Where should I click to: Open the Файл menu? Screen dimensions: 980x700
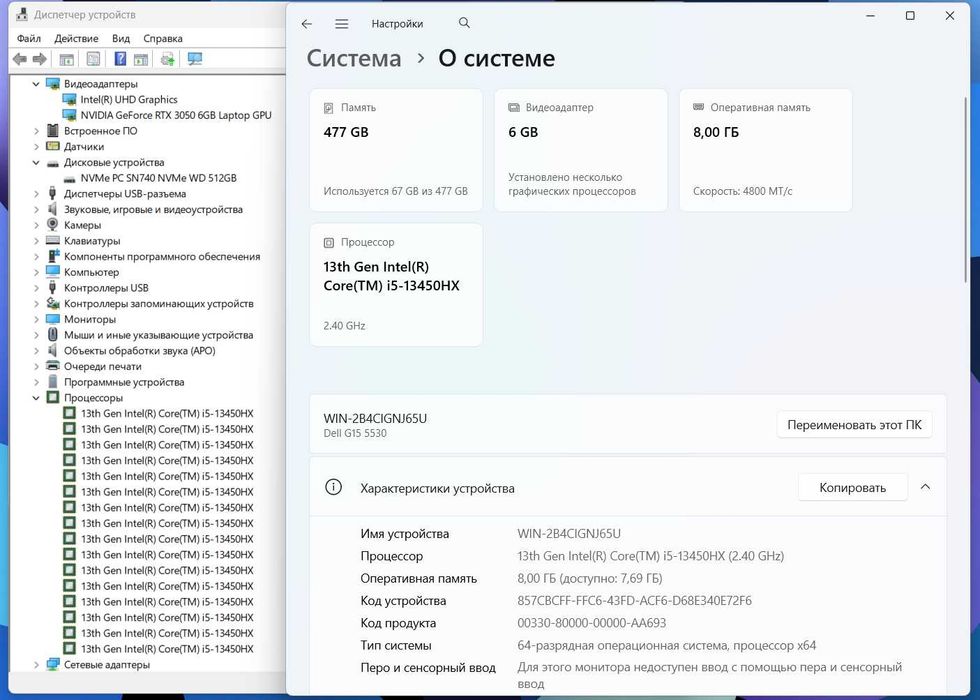(x=29, y=38)
